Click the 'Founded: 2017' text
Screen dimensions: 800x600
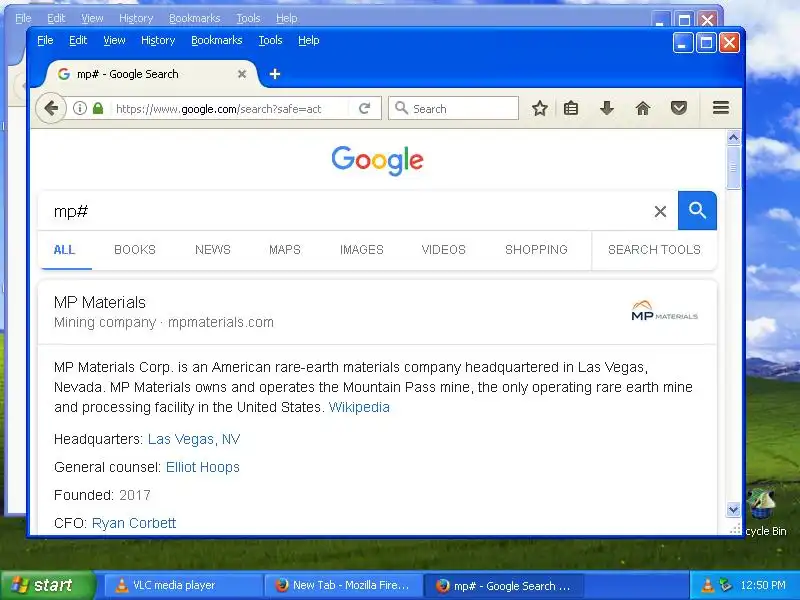102,495
